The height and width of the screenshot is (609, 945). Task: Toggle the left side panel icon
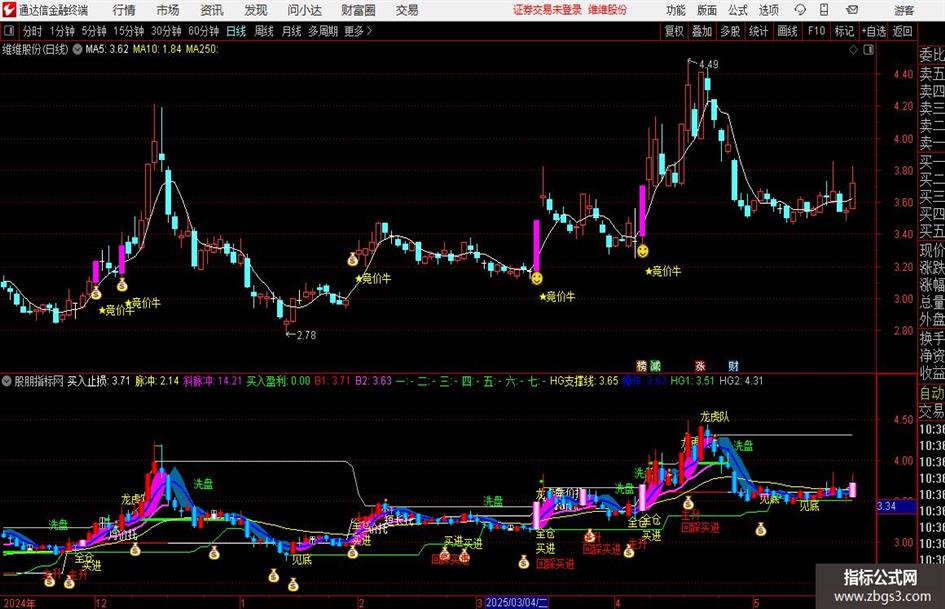click(9, 31)
